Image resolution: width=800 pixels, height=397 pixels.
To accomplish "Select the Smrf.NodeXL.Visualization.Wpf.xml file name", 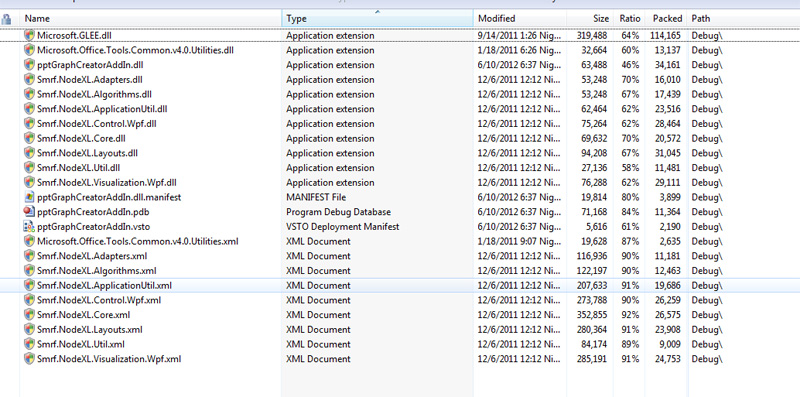I will coord(109,359).
